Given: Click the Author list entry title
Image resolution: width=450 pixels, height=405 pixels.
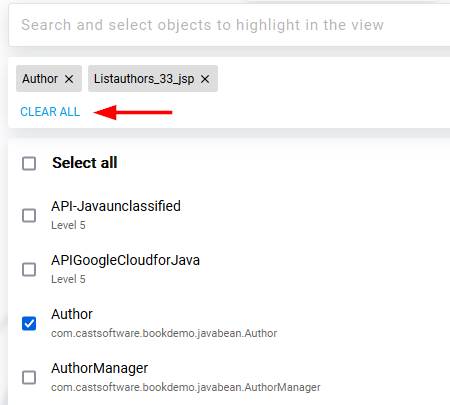Looking at the screenshot, I should pos(72,314).
